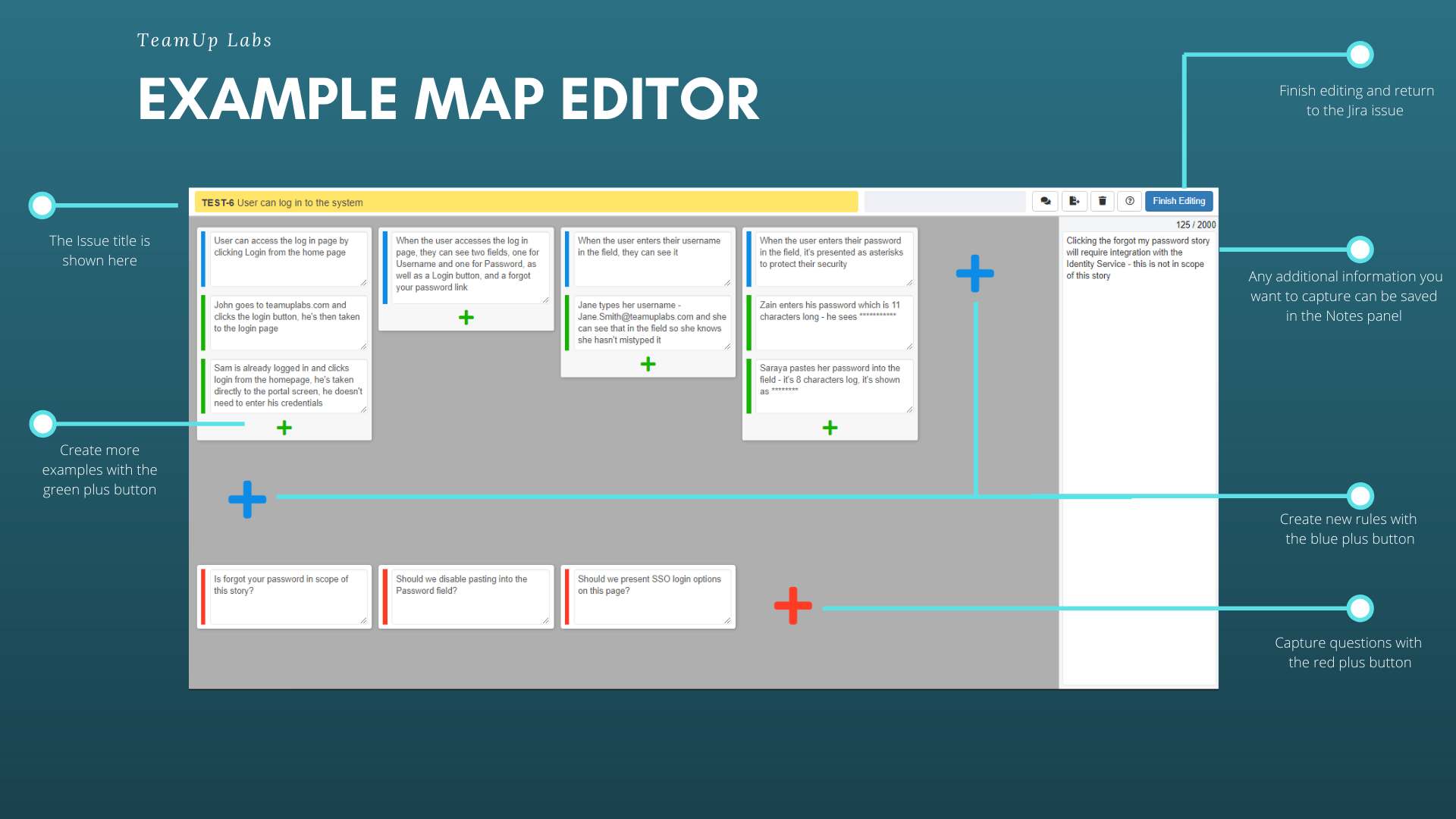Click the green plus under the 'two fields' rule
This screenshot has height=819, width=1456.
click(x=466, y=318)
